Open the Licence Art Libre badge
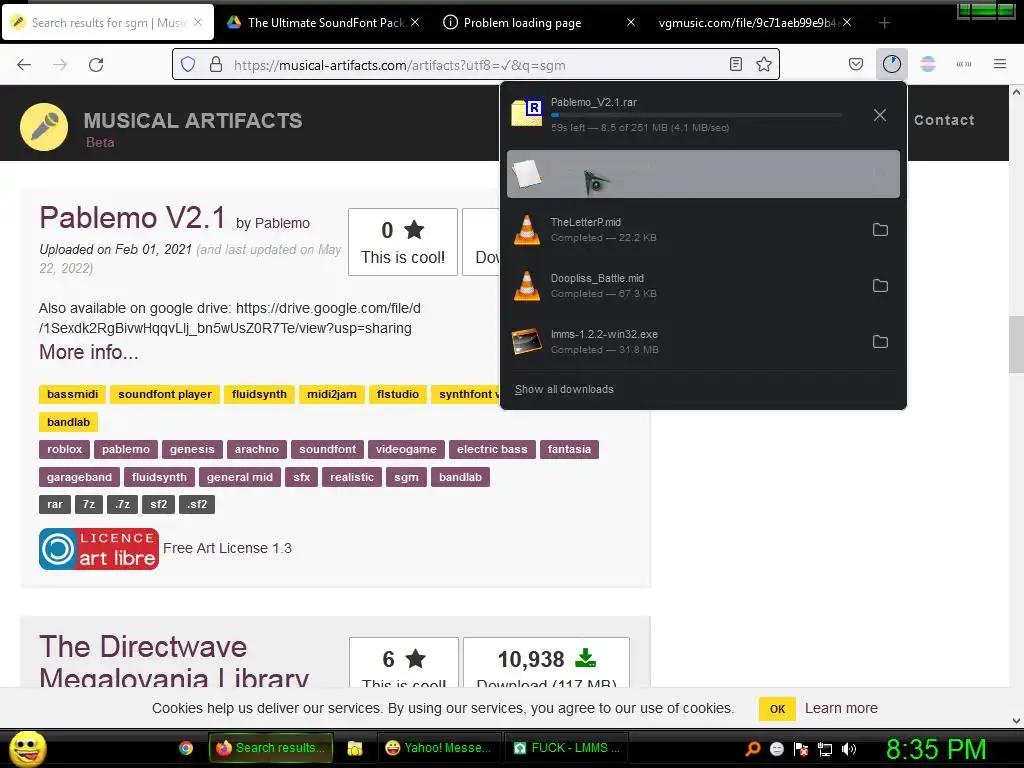The image size is (1024, 768). click(x=99, y=549)
